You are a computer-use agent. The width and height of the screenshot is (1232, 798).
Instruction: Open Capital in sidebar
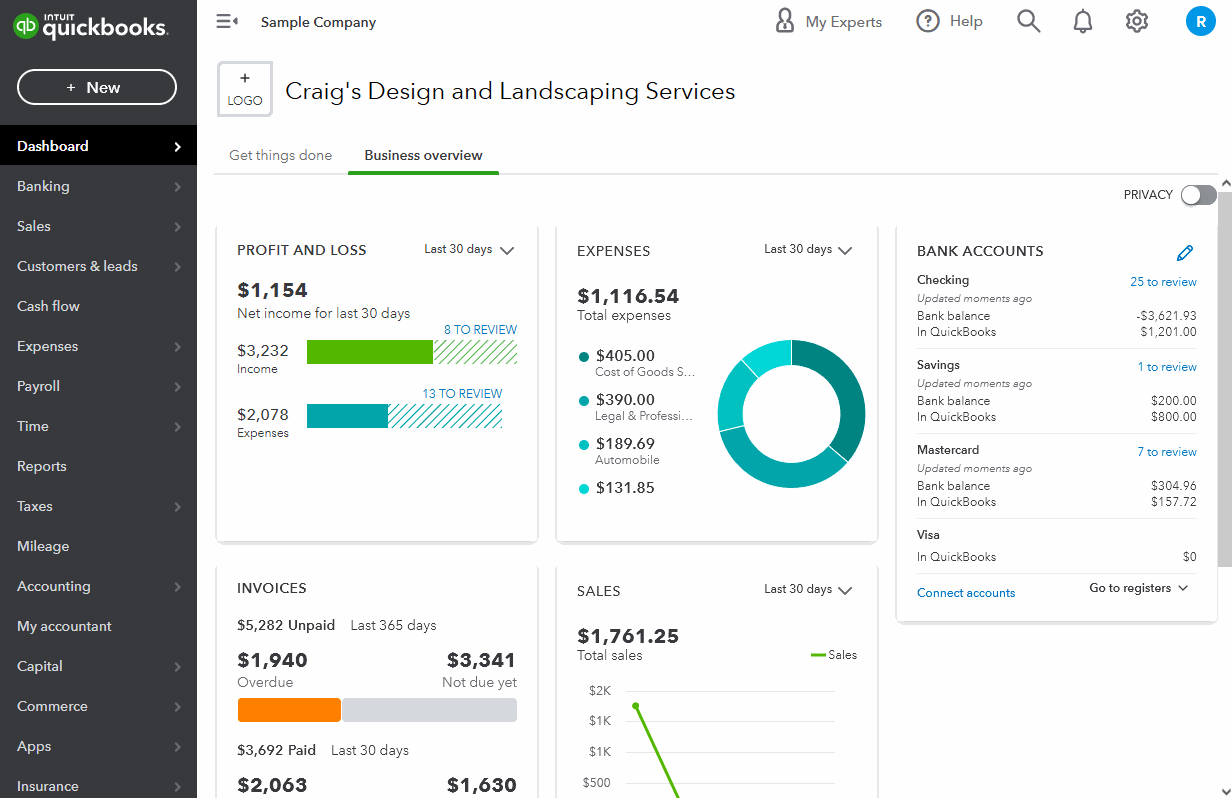point(98,666)
